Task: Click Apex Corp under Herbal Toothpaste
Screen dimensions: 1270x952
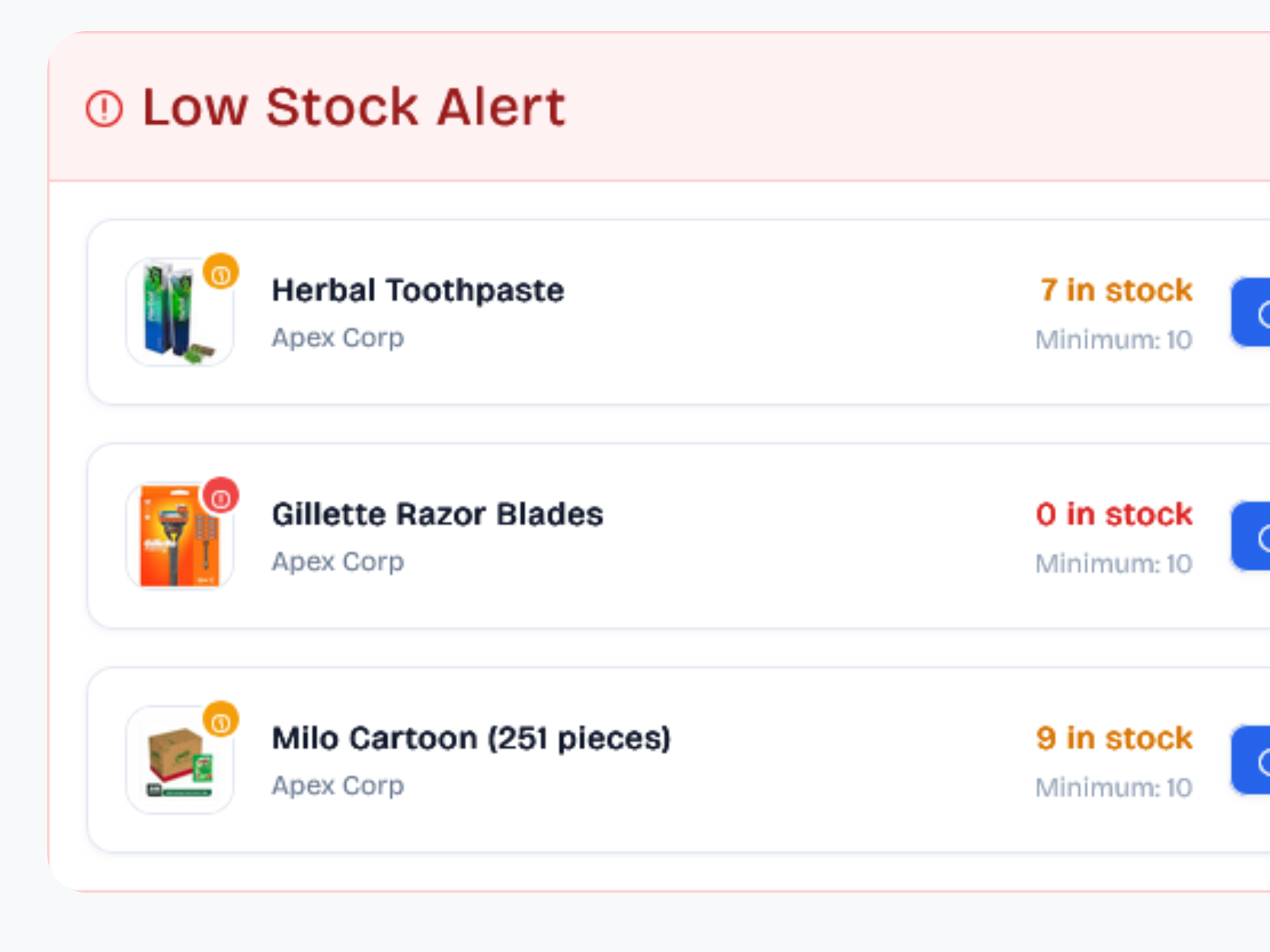Action: tap(337, 338)
